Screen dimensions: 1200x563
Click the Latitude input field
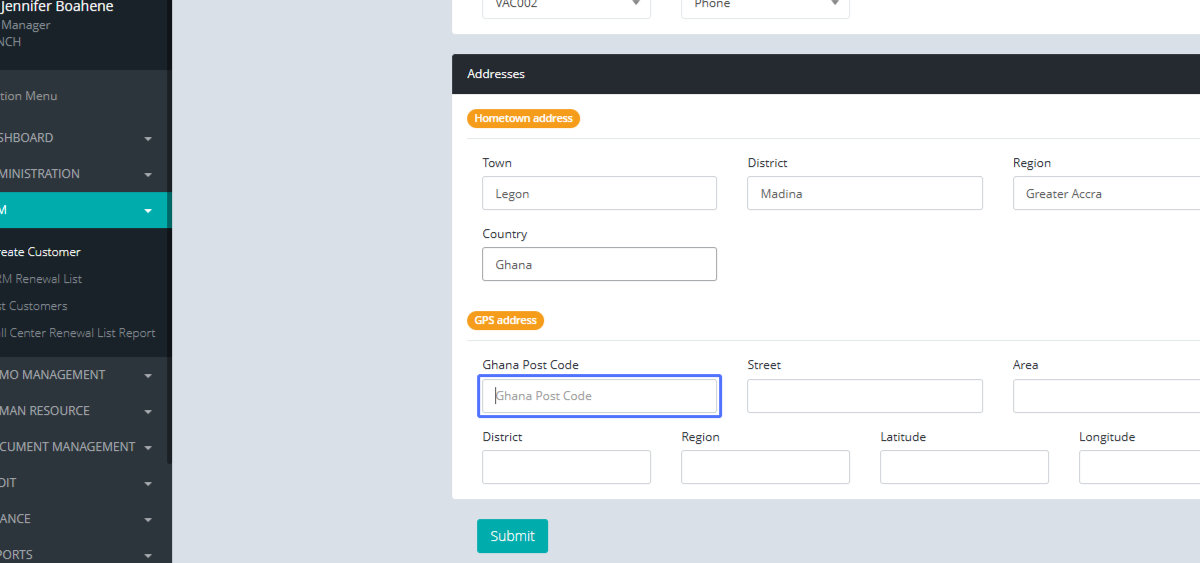coord(963,467)
